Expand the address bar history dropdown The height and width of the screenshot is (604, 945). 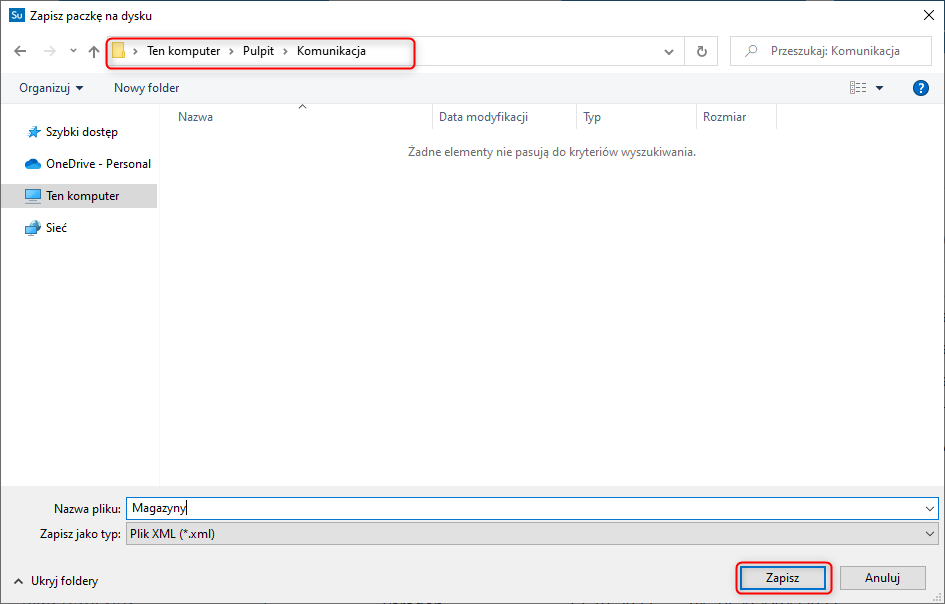[669, 52]
